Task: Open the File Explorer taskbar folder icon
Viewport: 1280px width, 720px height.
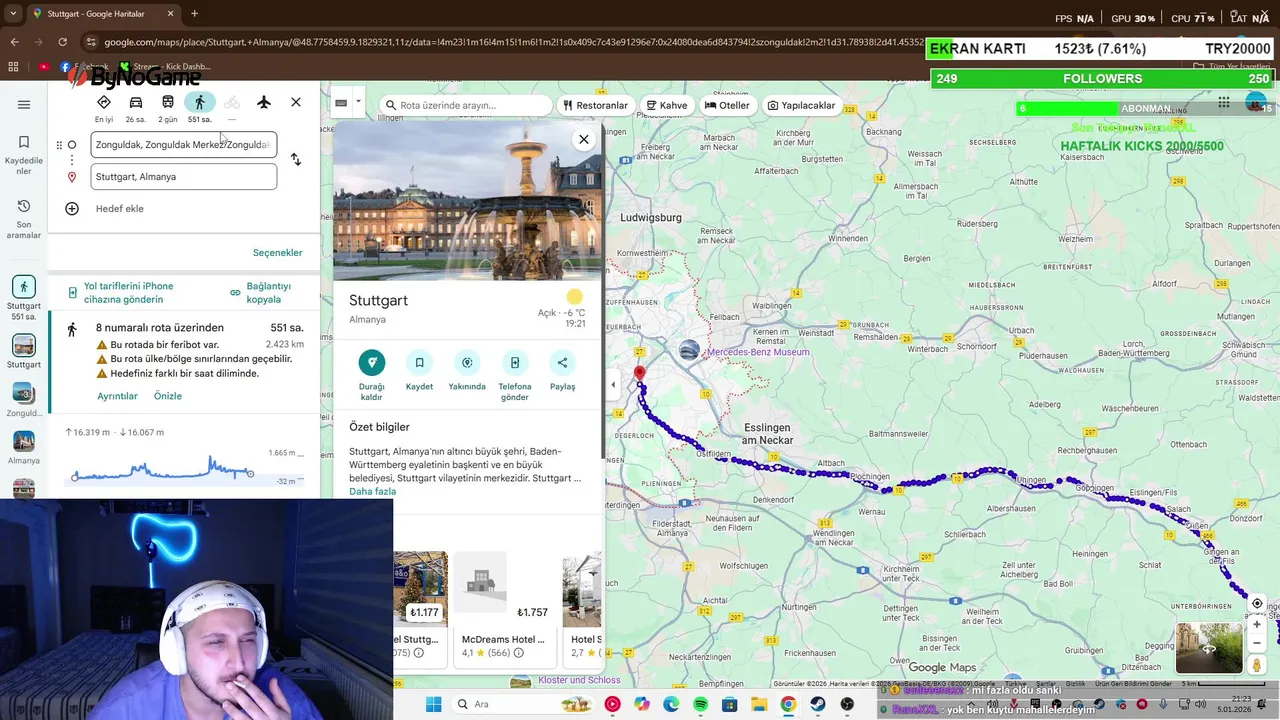Action: [759, 704]
